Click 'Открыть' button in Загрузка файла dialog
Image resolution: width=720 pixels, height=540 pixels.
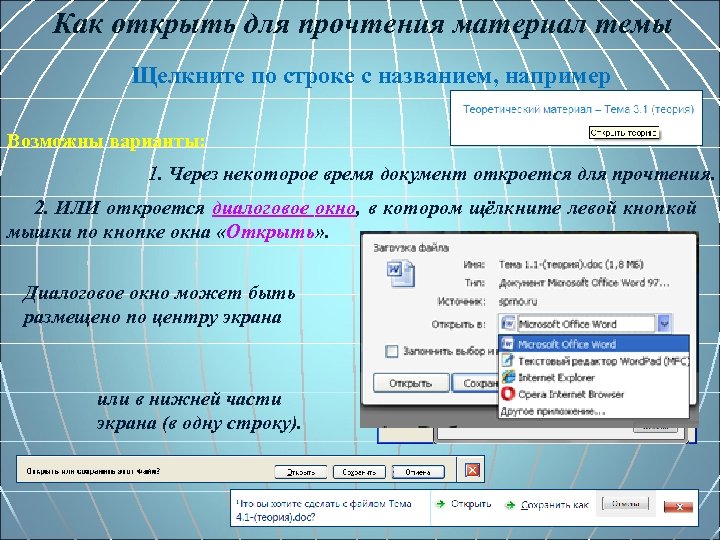pos(411,382)
